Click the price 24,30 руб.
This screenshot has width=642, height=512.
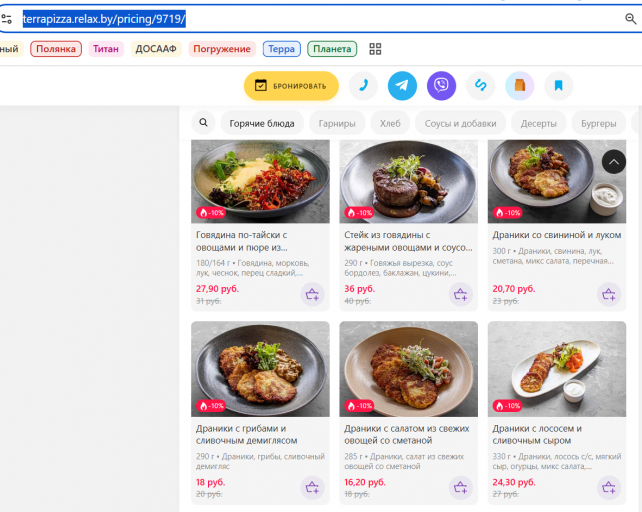514,482
